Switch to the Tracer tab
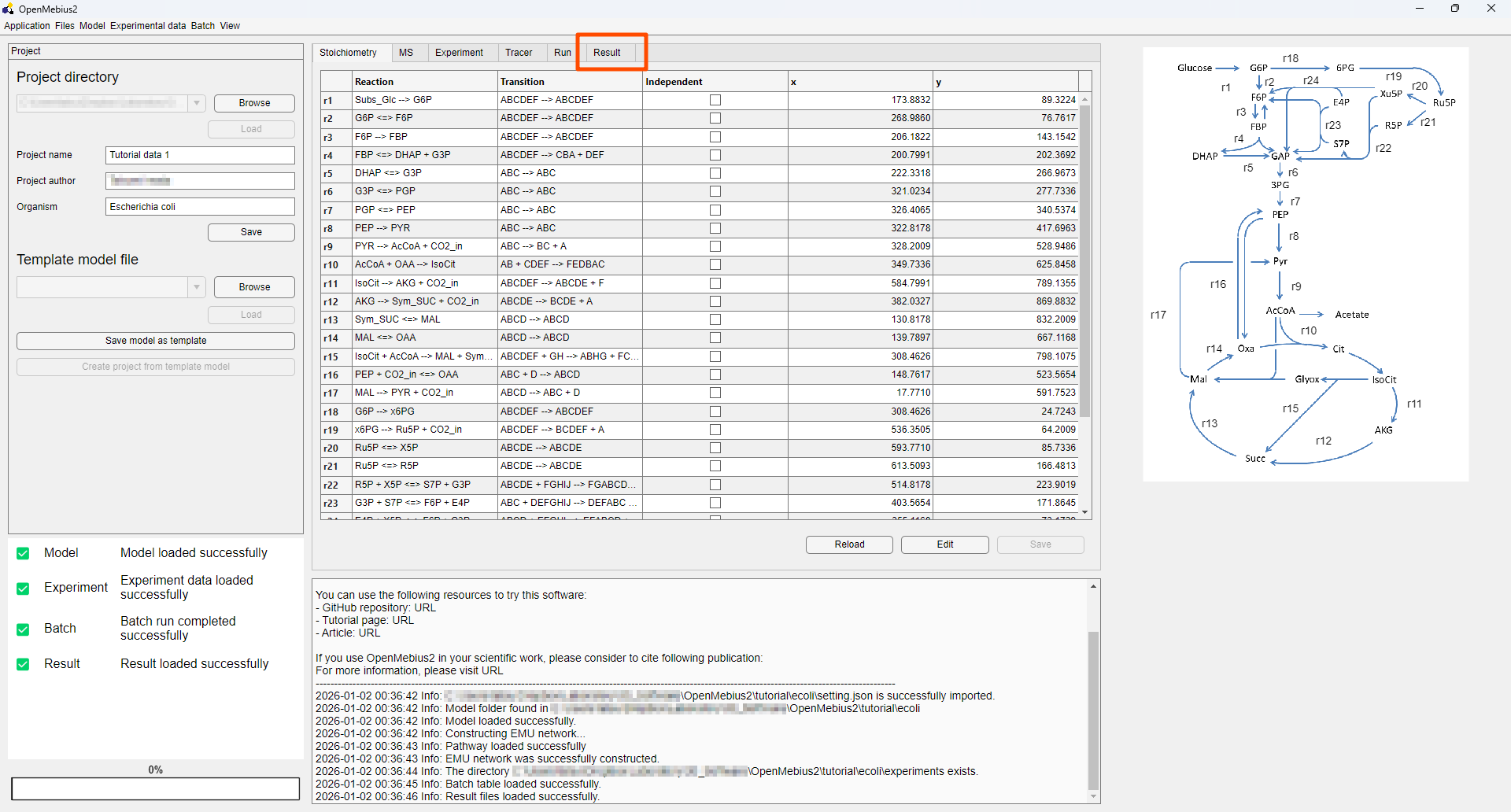Screen dimensions: 1511x812 pos(519,52)
